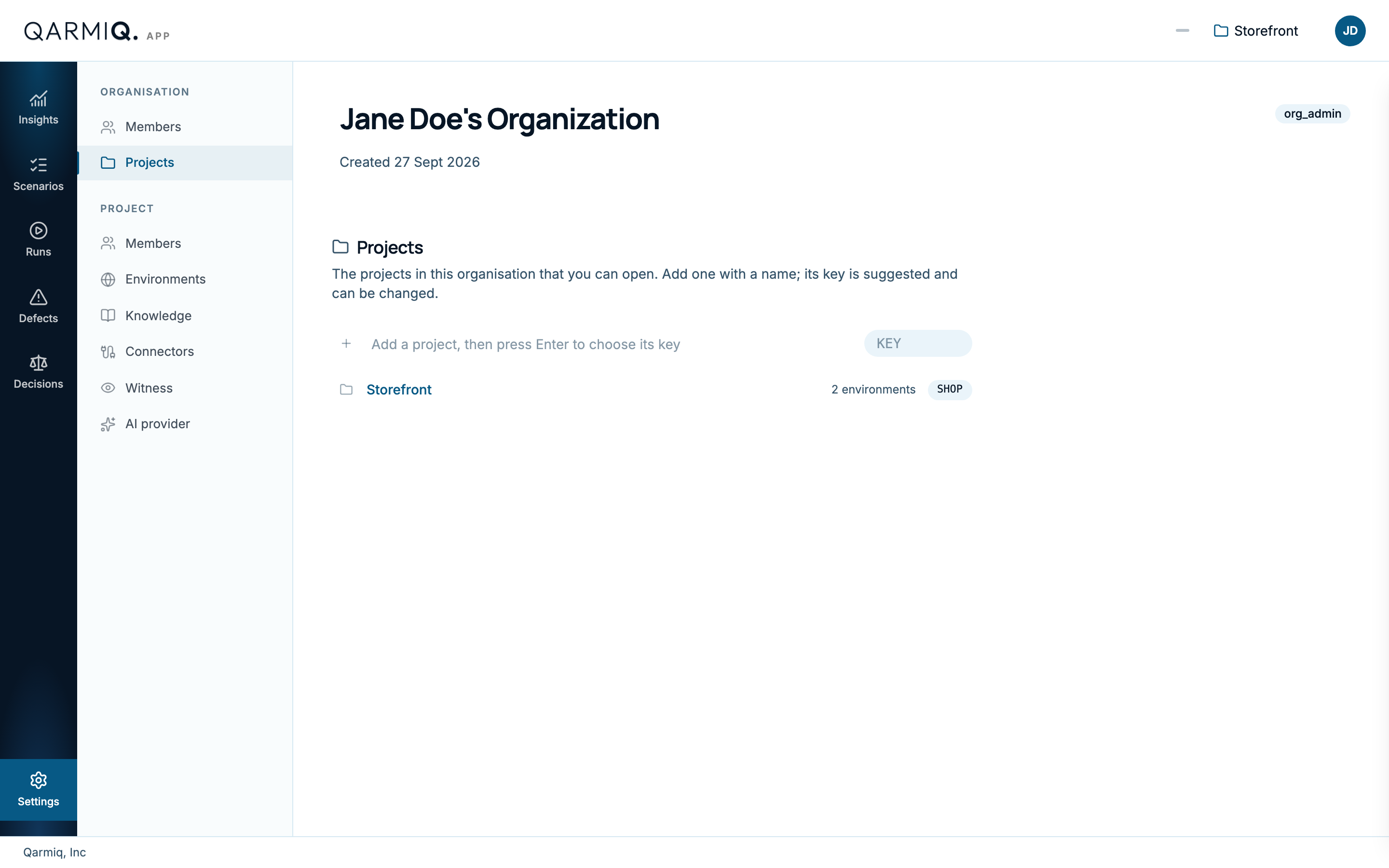Go to the Runs play icon
Image resolution: width=1389 pixels, height=868 pixels.
pos(39,231)
